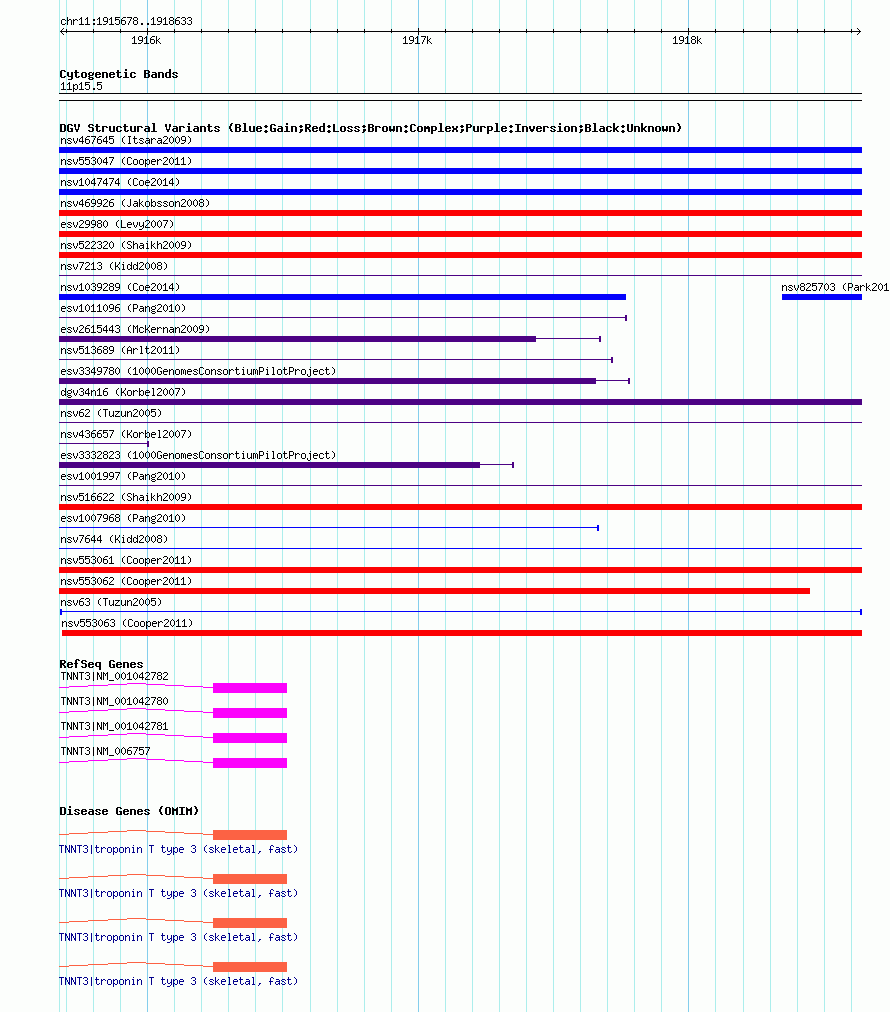Image resolution: width=890 pixels, height=1012 pixels.
Task: Click the 1916k ruler label
Action: click(x=146, y=40)
